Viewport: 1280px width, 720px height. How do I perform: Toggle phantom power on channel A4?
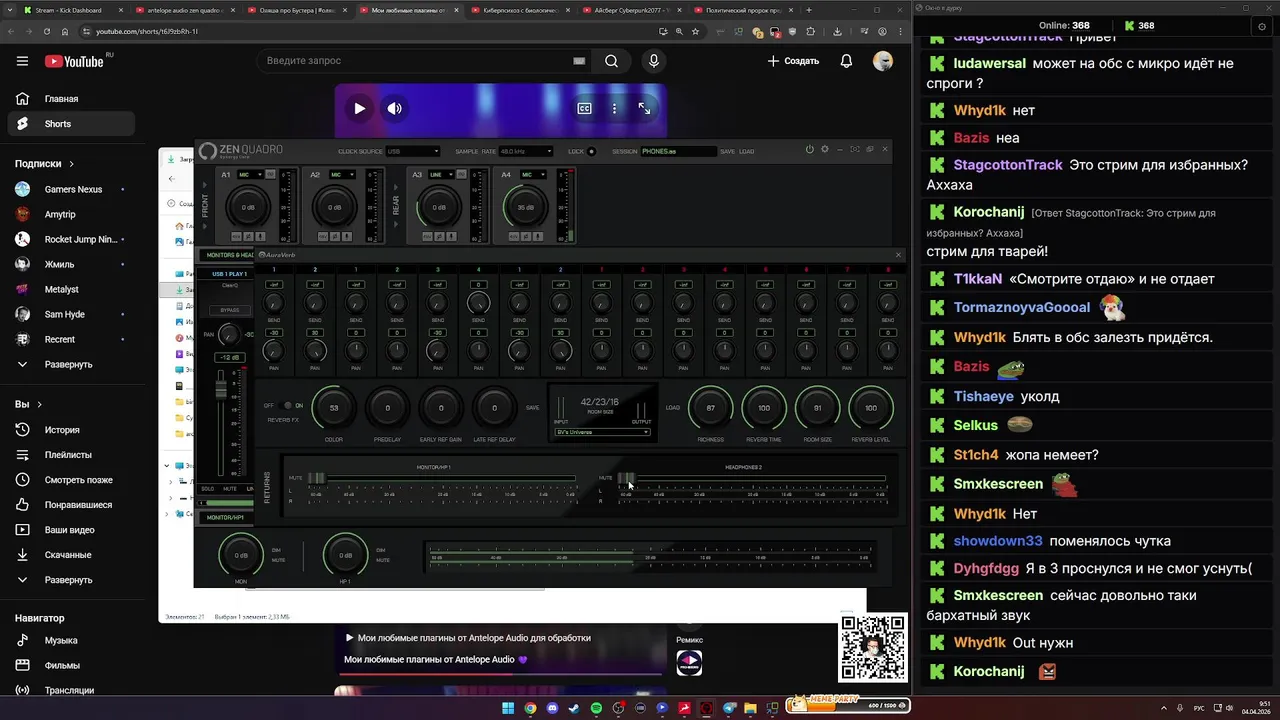(x=514, y=236)
